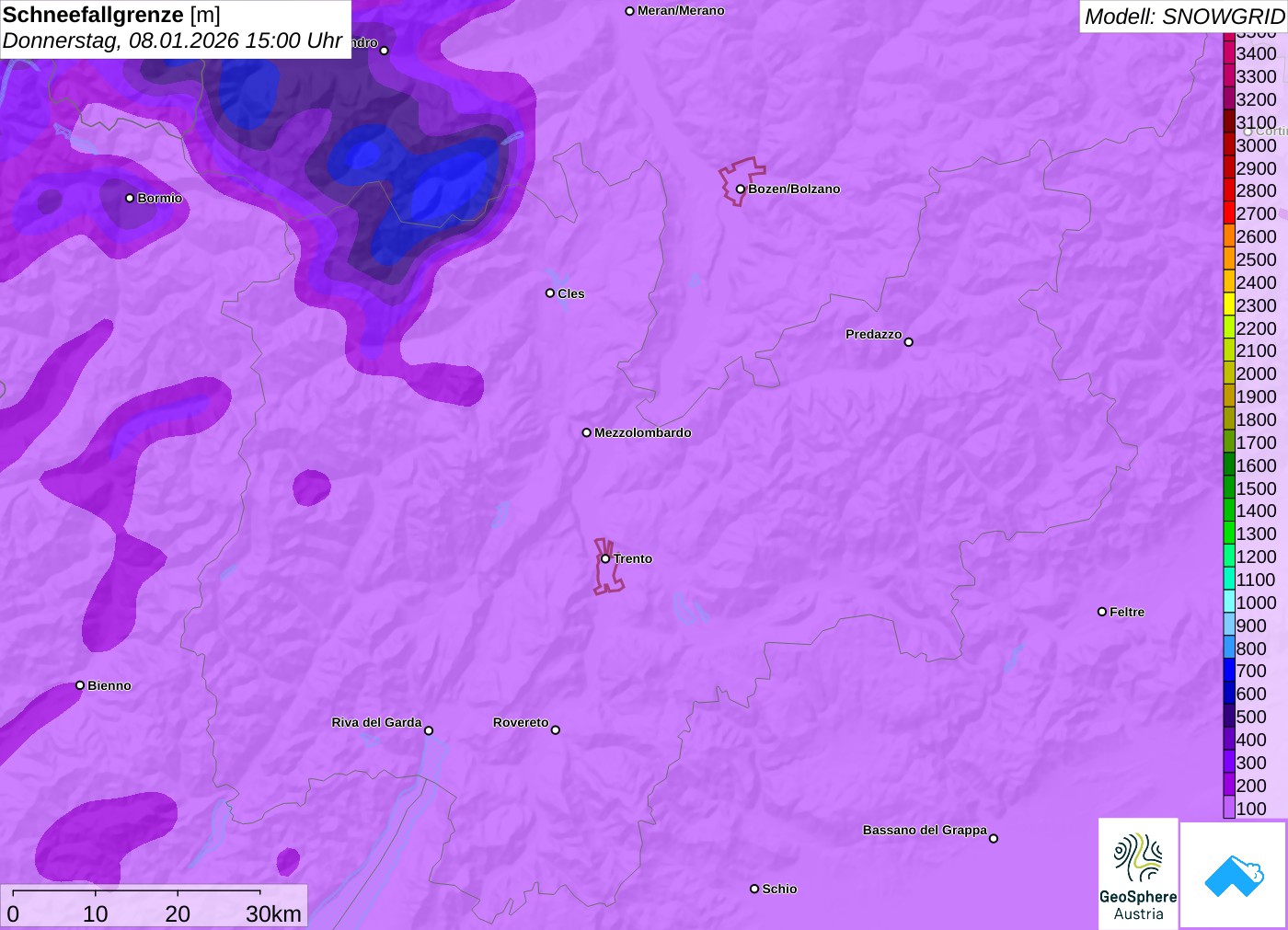Click the Predazzo marker dot

click(909, 342)
